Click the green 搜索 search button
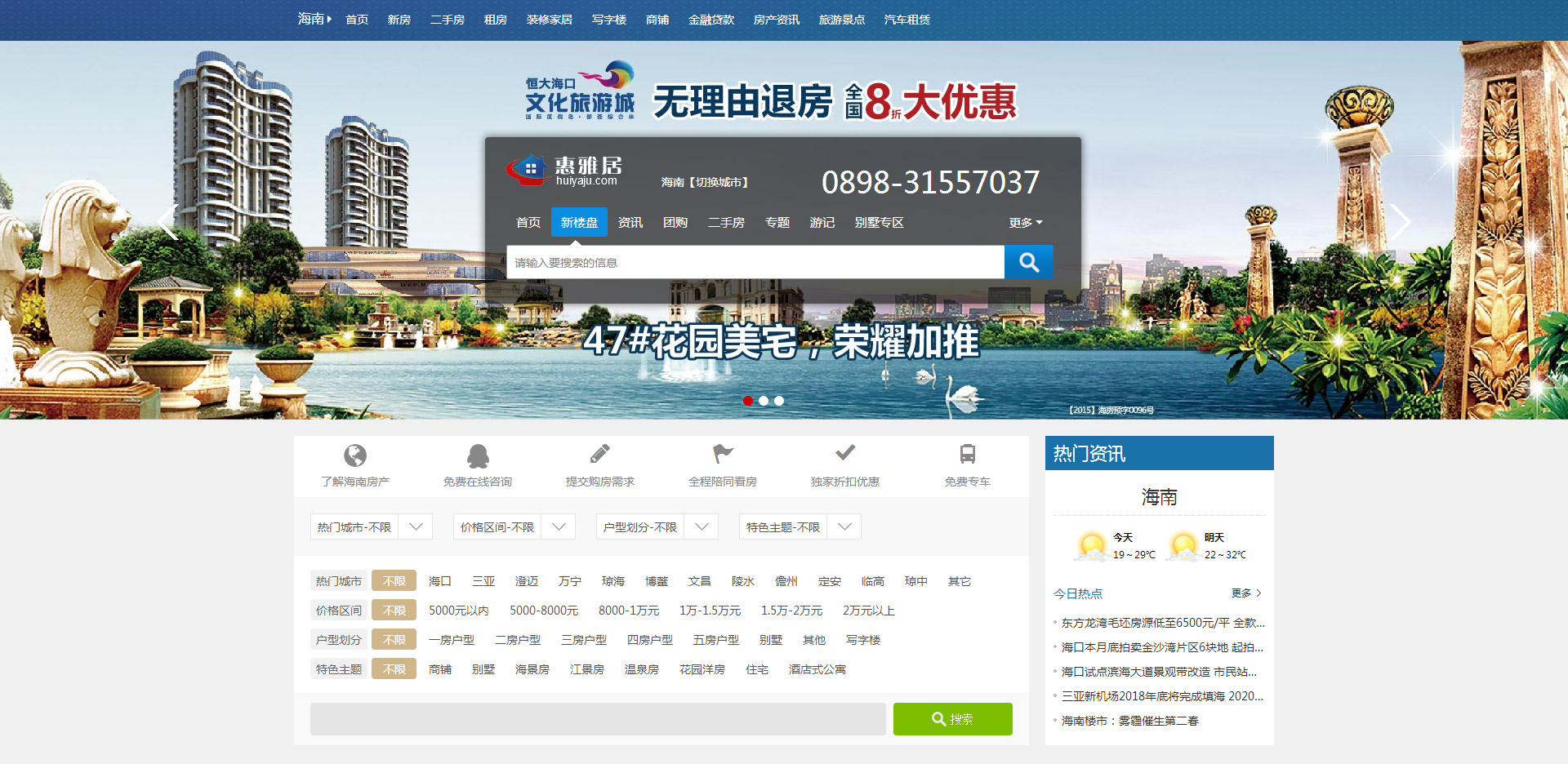The width and height of the screenshot is (1568, 764). pos(952,719)
